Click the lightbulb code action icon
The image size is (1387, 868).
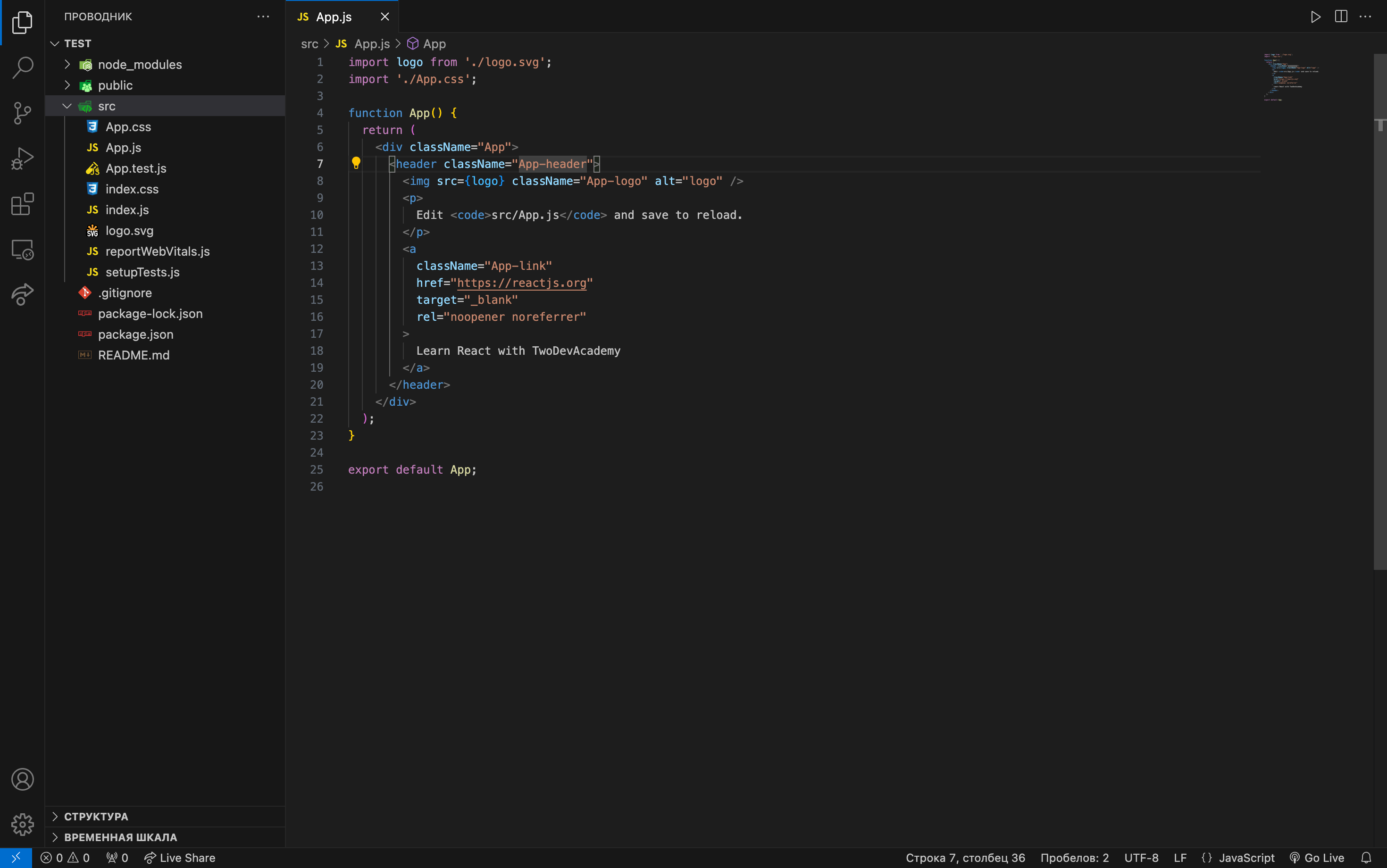pyautogui.click(x=356, y=164)
